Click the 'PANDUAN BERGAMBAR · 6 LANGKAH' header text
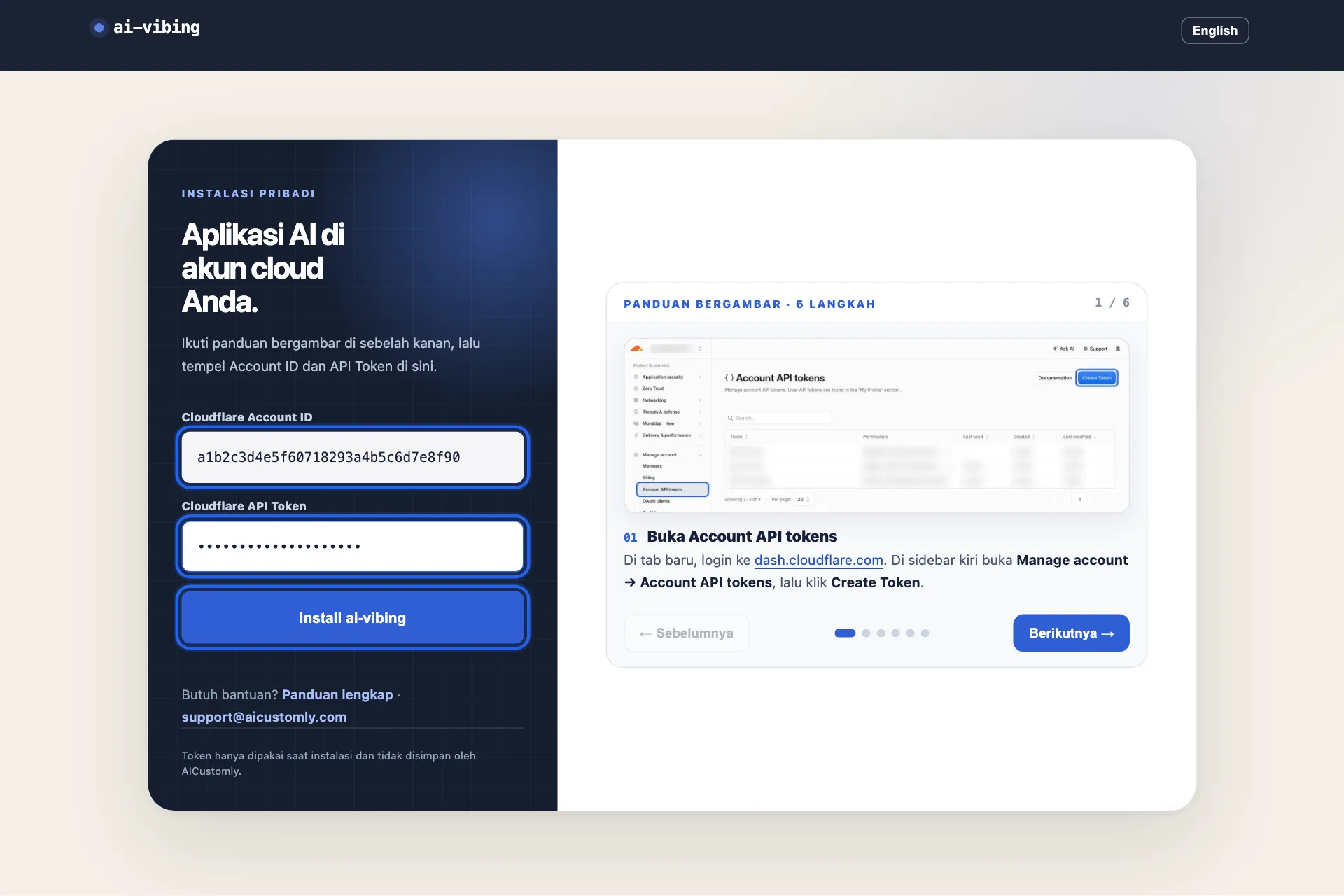The width and height of the screenshot is (1344, 896). click(750, 304)
